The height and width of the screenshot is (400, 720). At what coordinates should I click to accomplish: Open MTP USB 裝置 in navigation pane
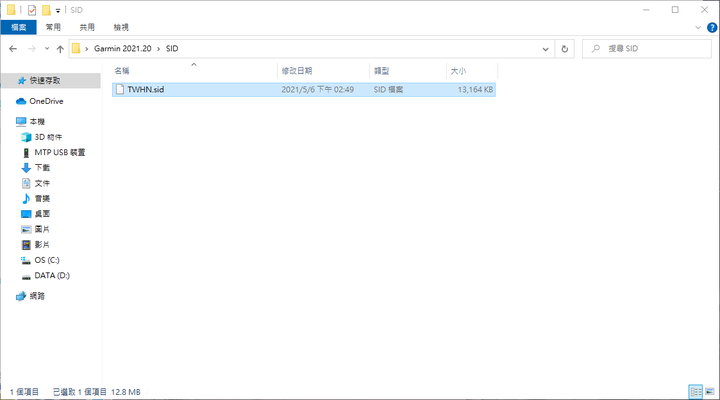60,152
